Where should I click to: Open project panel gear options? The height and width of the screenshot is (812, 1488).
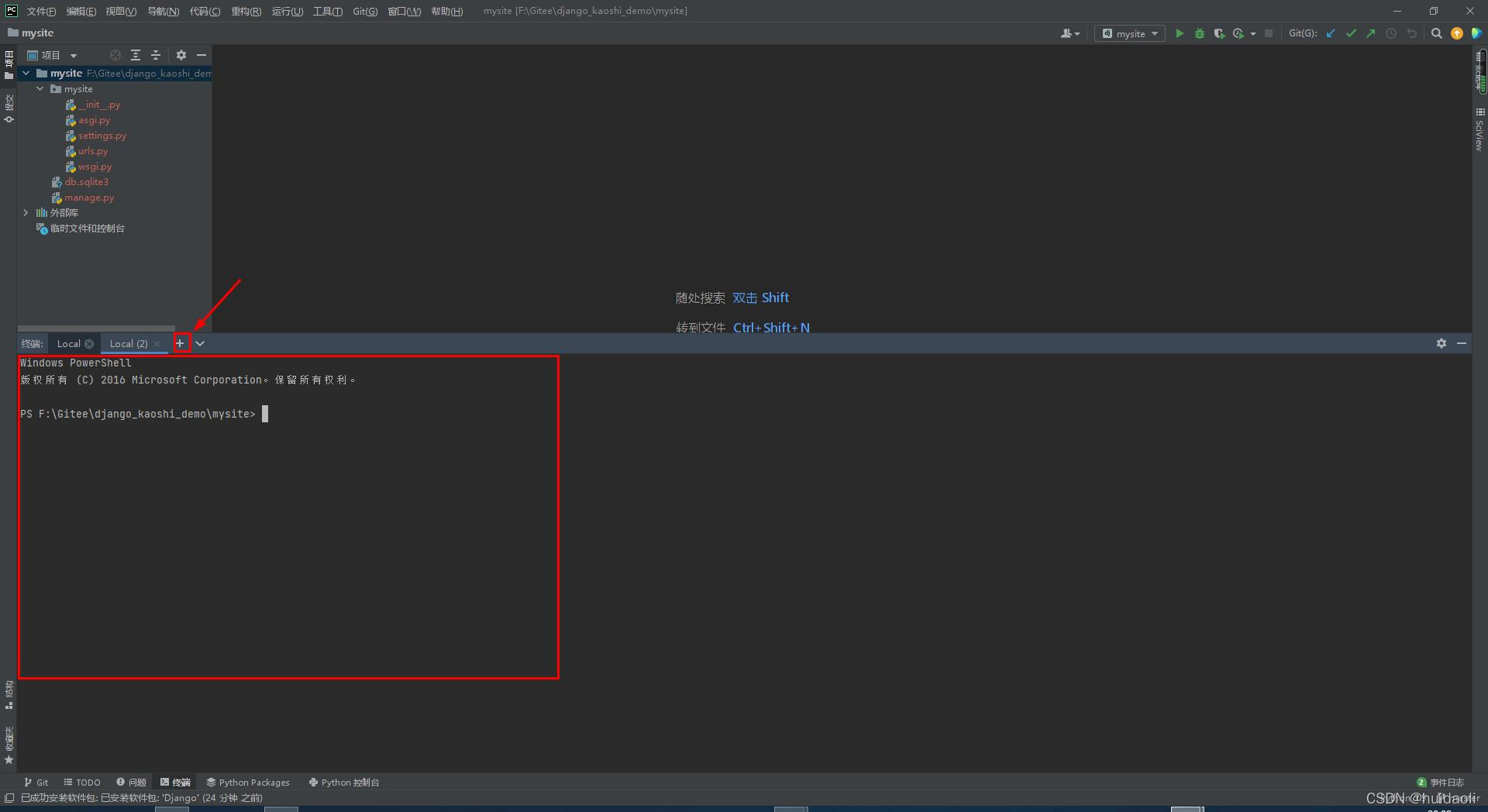(181, 55)
